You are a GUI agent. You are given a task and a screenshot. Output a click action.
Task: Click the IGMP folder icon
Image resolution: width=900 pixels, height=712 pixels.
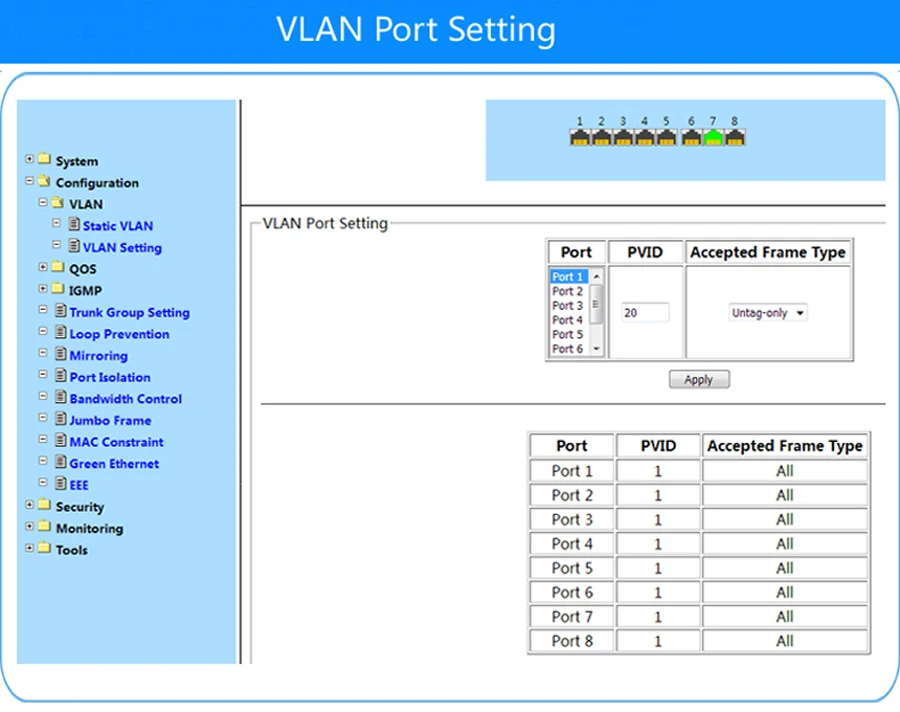pyautogui.click(x=57, y=288)
